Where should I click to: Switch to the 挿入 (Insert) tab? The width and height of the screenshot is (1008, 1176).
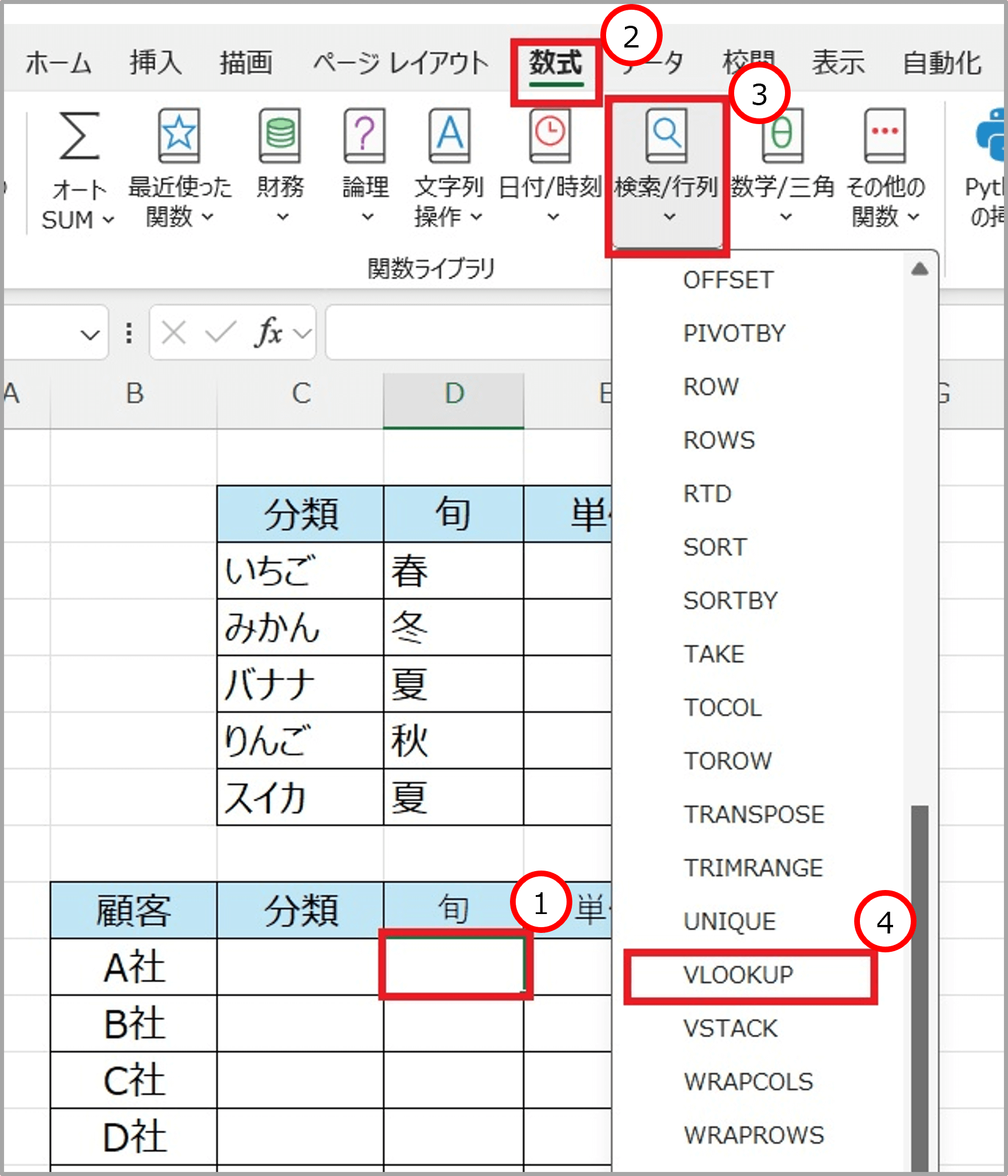tap(156, 63)
